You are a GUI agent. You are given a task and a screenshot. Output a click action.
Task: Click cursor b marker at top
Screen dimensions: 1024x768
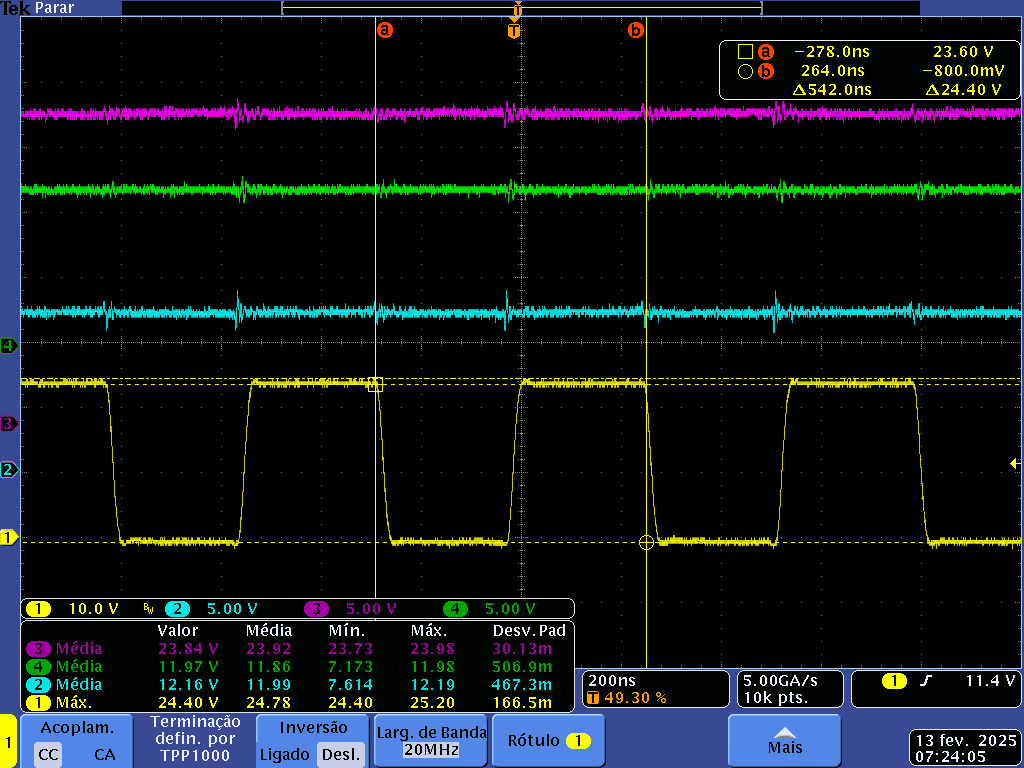(x=635, y=30)
